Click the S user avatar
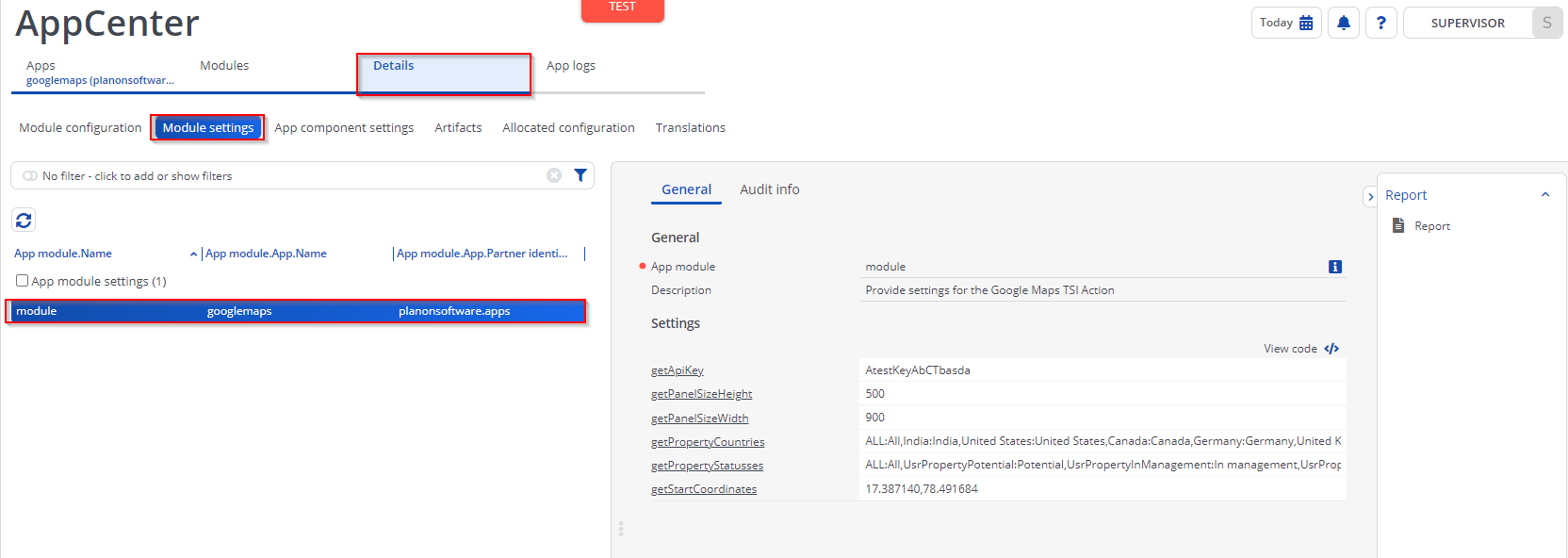The height and width of the screenshot is (558, 1568). (1546, 23)
